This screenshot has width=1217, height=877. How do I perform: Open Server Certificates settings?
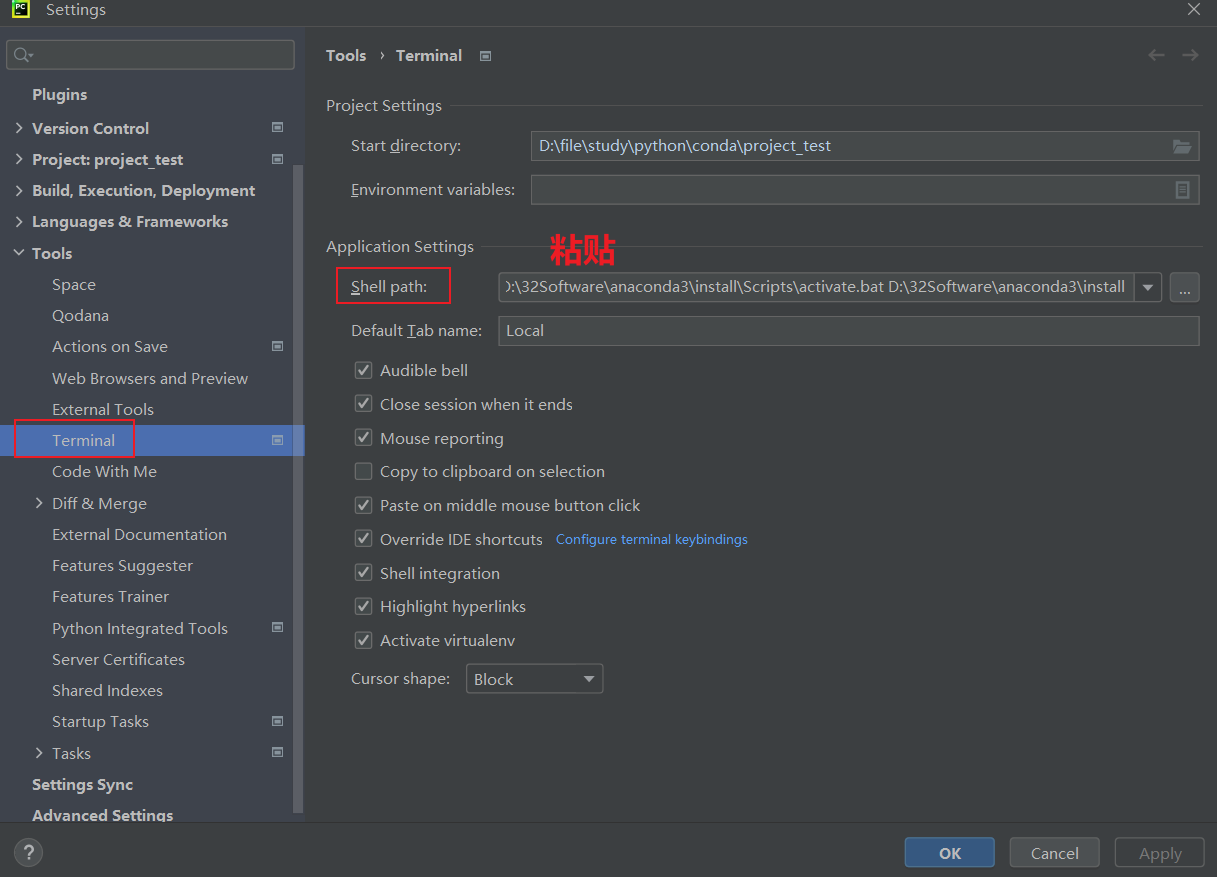point(118,660)
